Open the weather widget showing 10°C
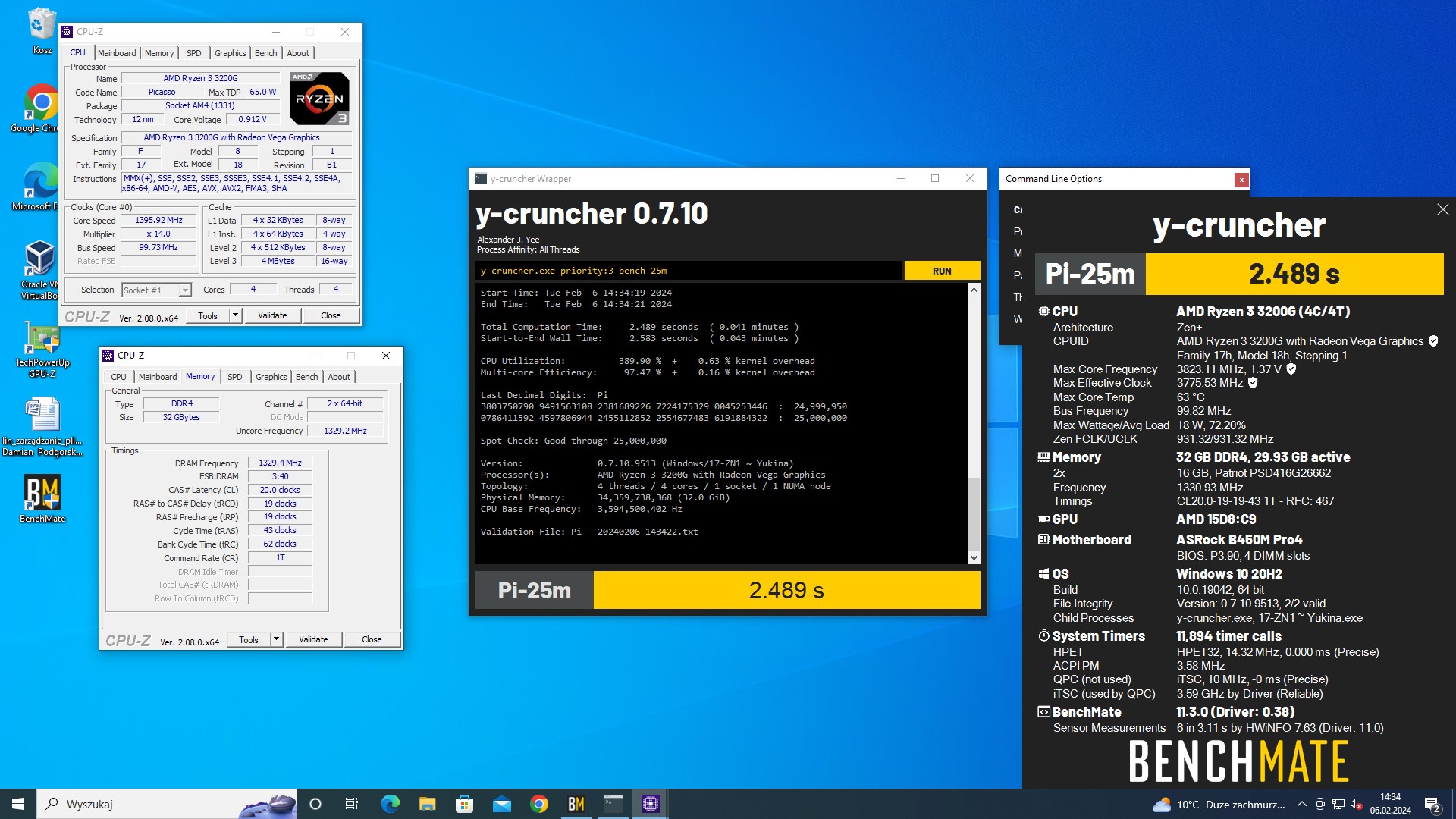 1219,805
